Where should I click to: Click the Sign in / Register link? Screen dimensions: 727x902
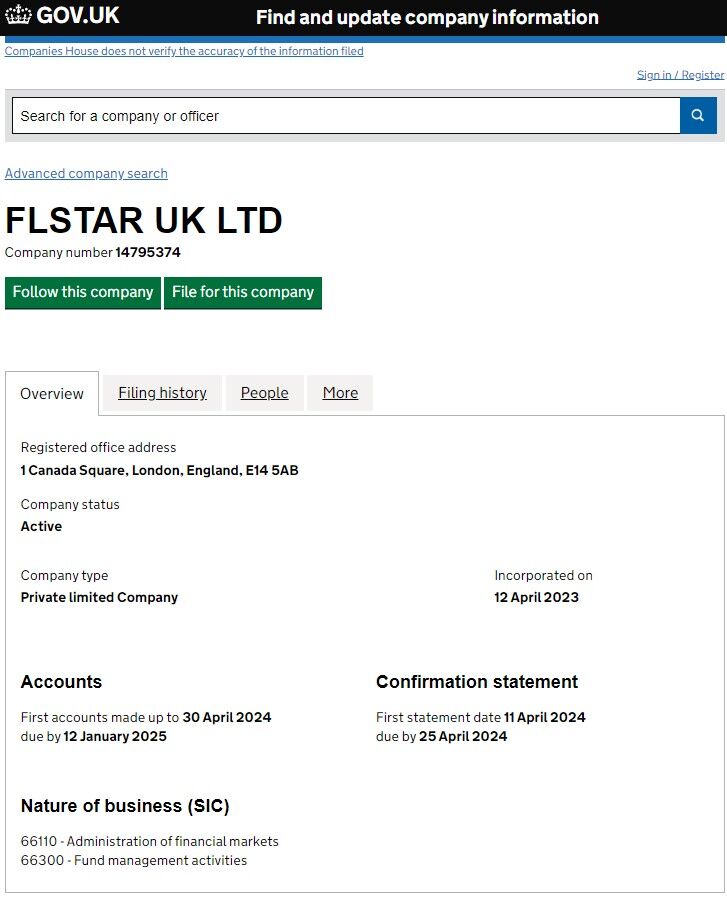[680, 75]
